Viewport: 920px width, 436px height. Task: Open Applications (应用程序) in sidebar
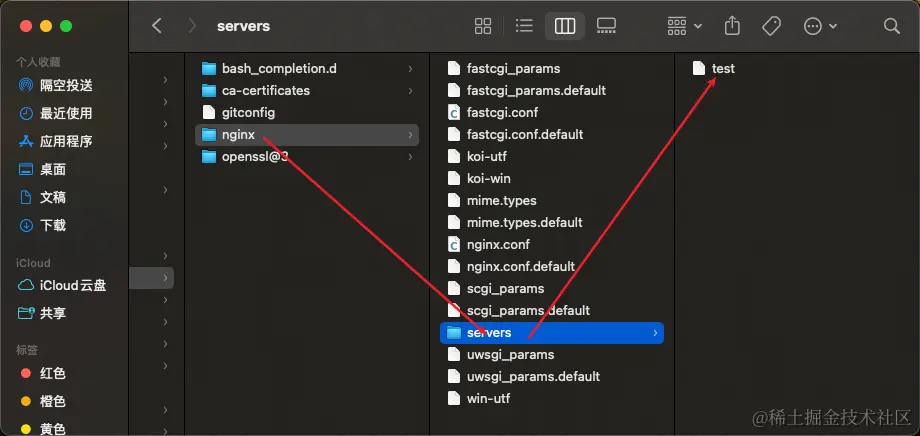click(x=56, y=141)
